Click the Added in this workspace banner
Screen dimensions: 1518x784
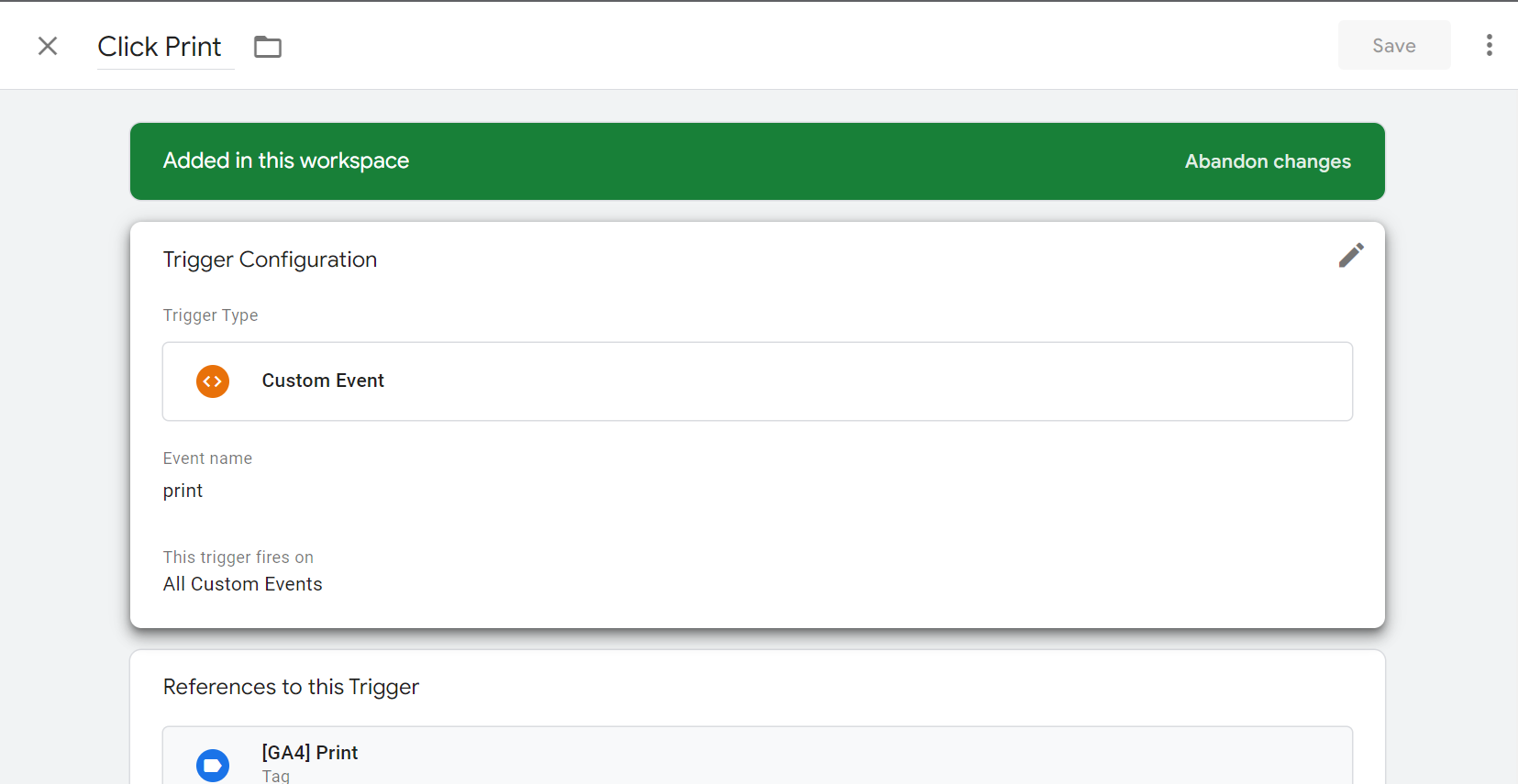tap(285, 160)
